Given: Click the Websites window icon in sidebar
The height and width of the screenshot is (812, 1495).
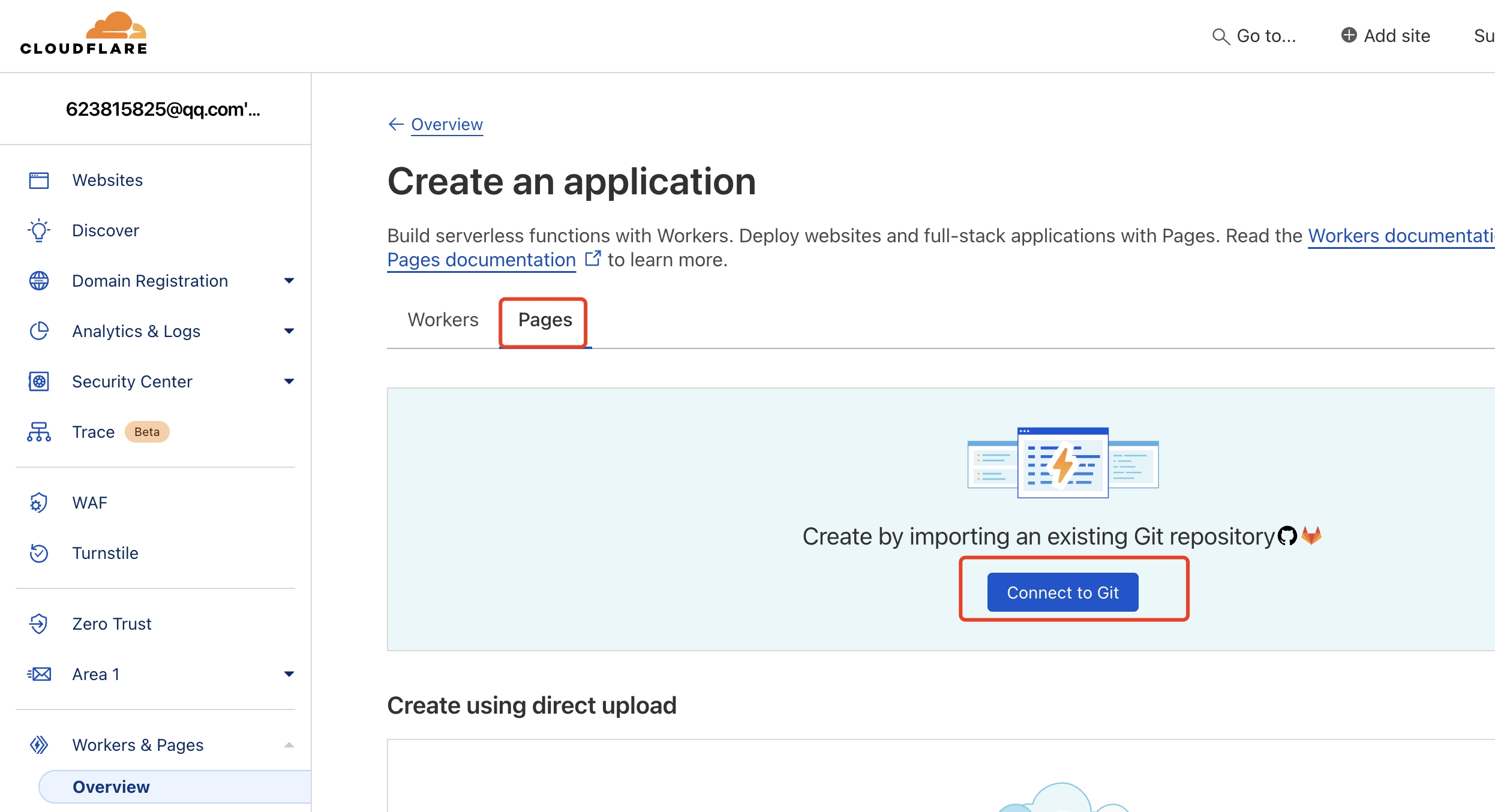Looking at the screenshot, I should tap(39, 180).
